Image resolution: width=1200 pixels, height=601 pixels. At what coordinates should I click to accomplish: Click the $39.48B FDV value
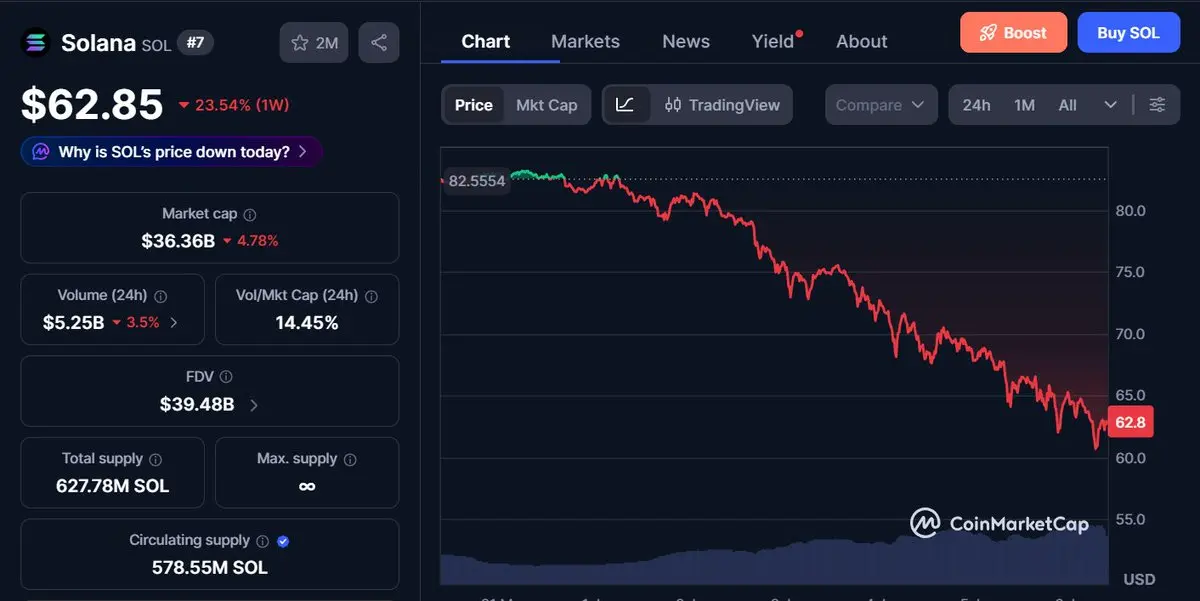click(x=197, y=405)
